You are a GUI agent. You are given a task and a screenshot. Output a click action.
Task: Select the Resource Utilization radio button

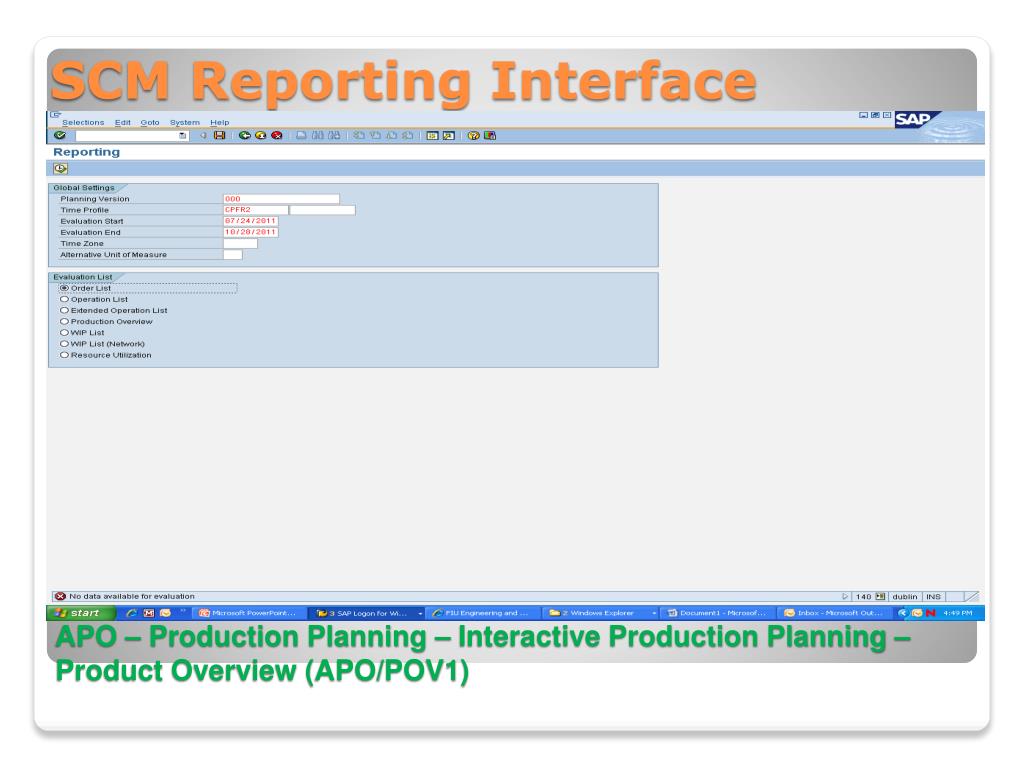click(x=64, y=355)
